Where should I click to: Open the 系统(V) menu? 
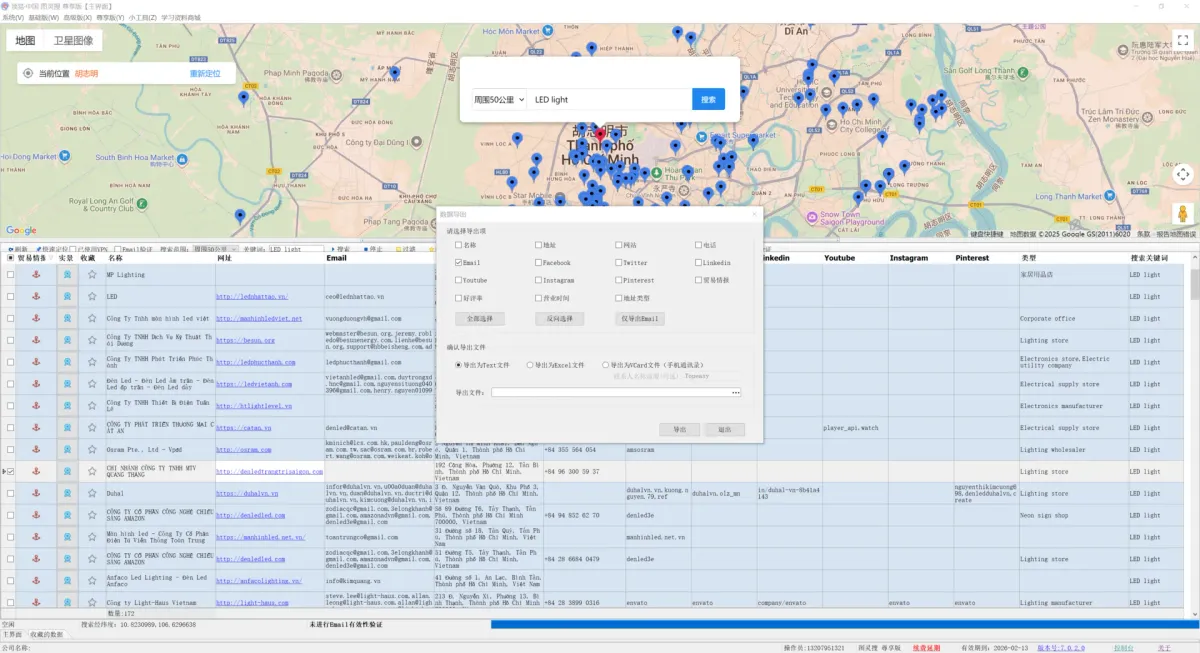click(x=13, y=17)
